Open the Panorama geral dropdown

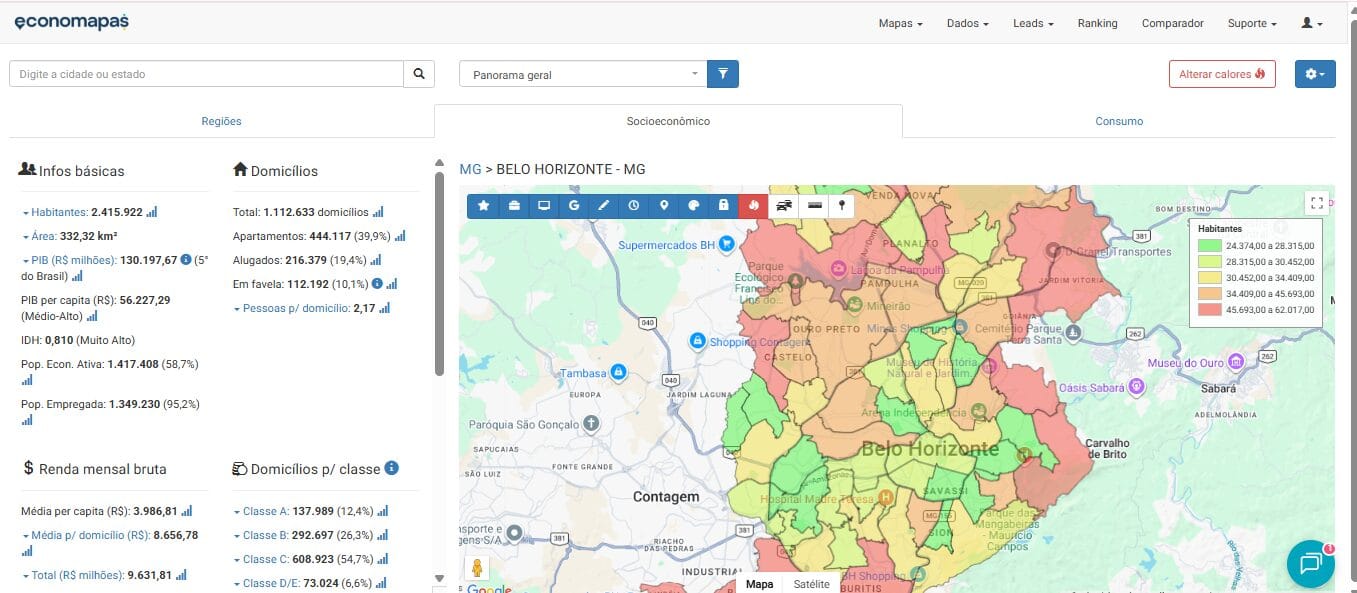point(583,74)
